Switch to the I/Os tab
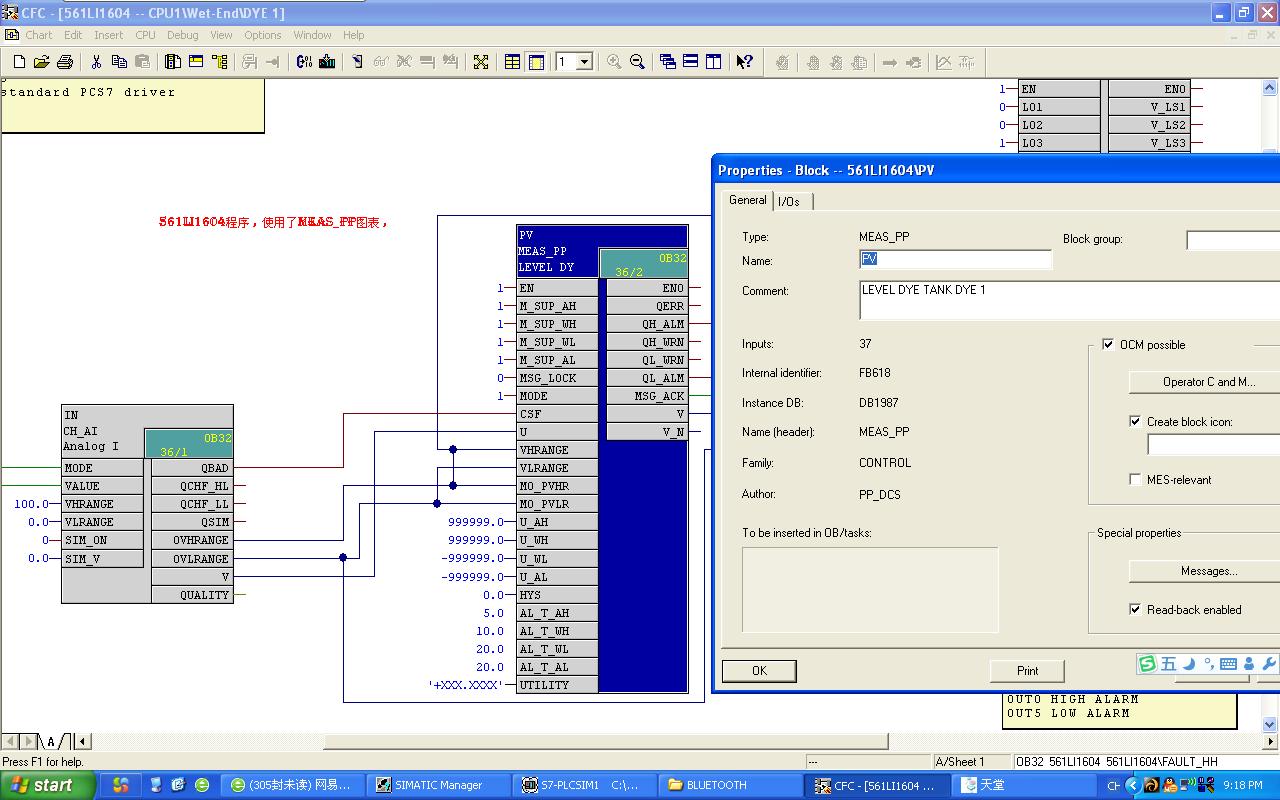This screenshot has height=800, width=1280. 789,202
